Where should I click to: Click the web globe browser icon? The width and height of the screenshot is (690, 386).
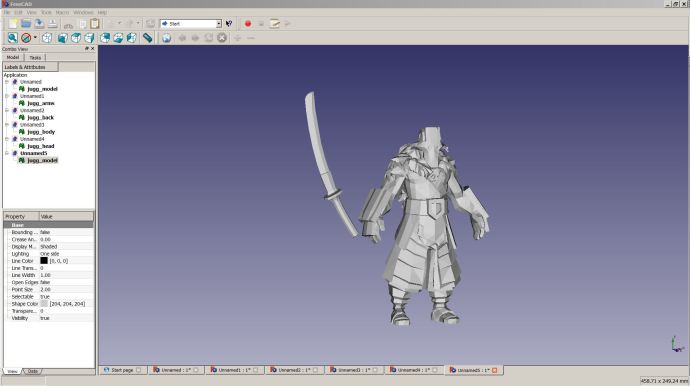(x=166, y=38)
